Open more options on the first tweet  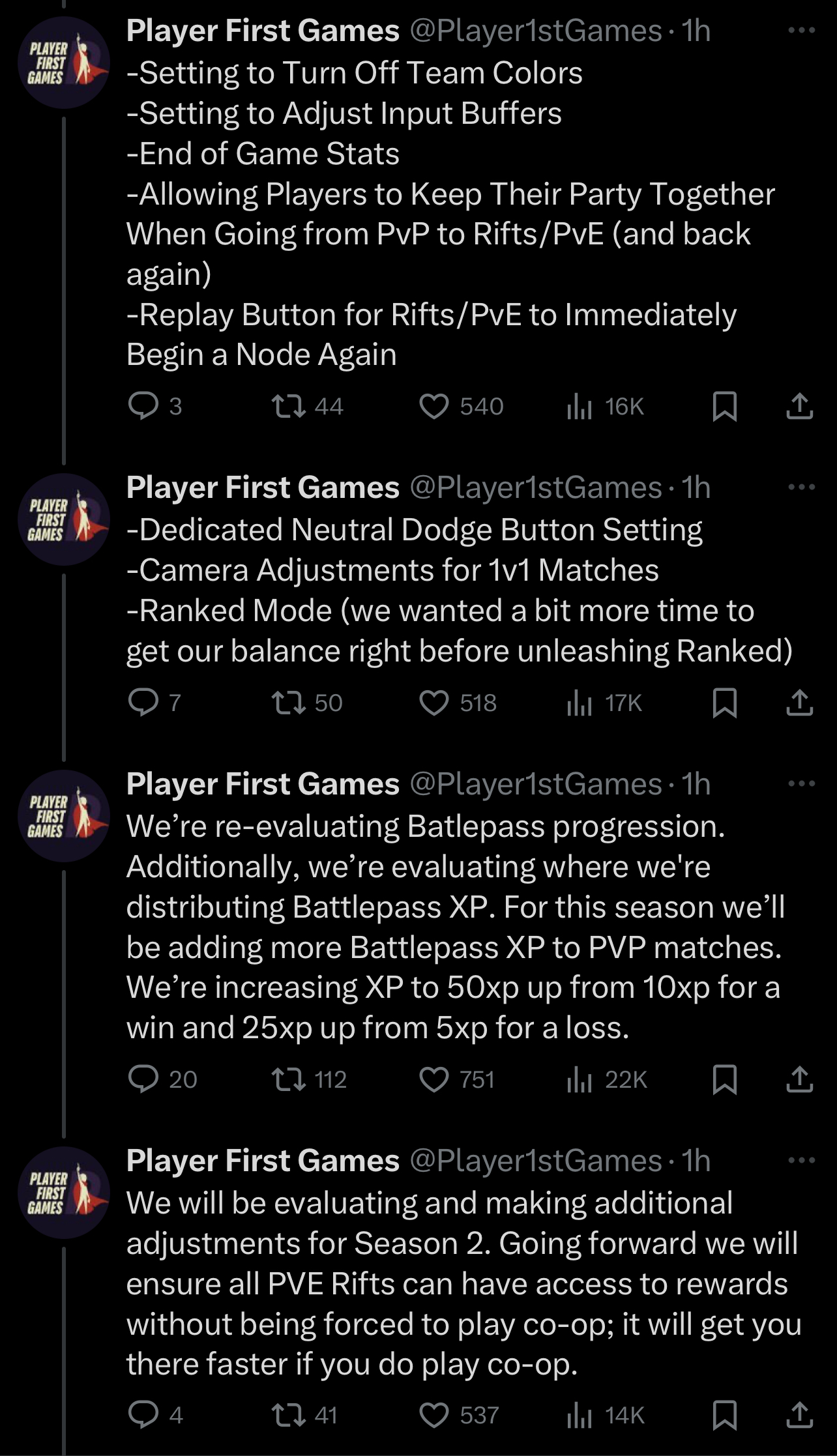click(x=801, y=30)
